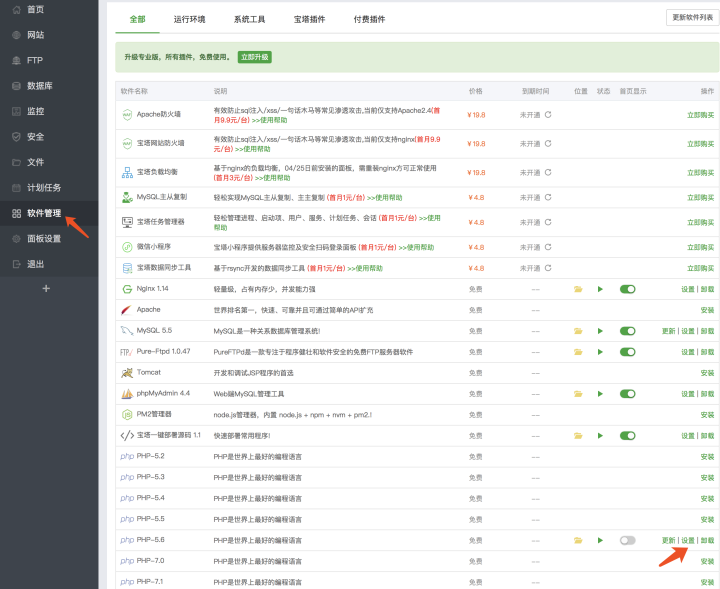
Task: Open 使用帮助 link for 宝塔数据同步工具
Action: (x=365, y=269)
